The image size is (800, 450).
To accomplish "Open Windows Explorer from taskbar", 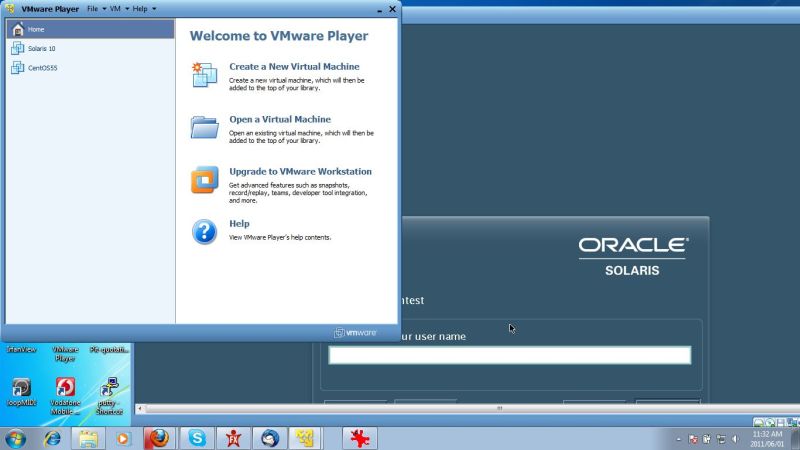I will 88,438.
